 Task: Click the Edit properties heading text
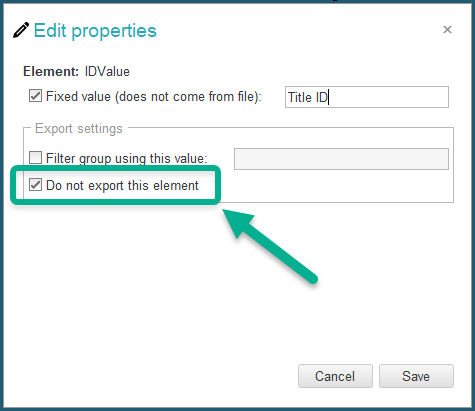[x=95, y=31]
